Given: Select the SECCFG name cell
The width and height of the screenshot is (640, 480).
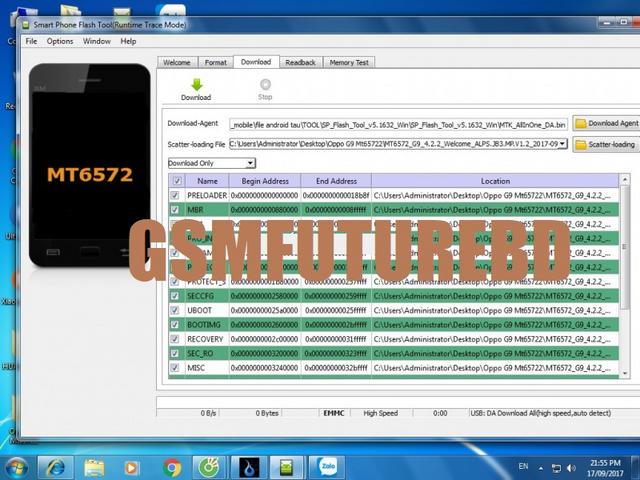Looking at the screenshot, I should tap(207, 296).
